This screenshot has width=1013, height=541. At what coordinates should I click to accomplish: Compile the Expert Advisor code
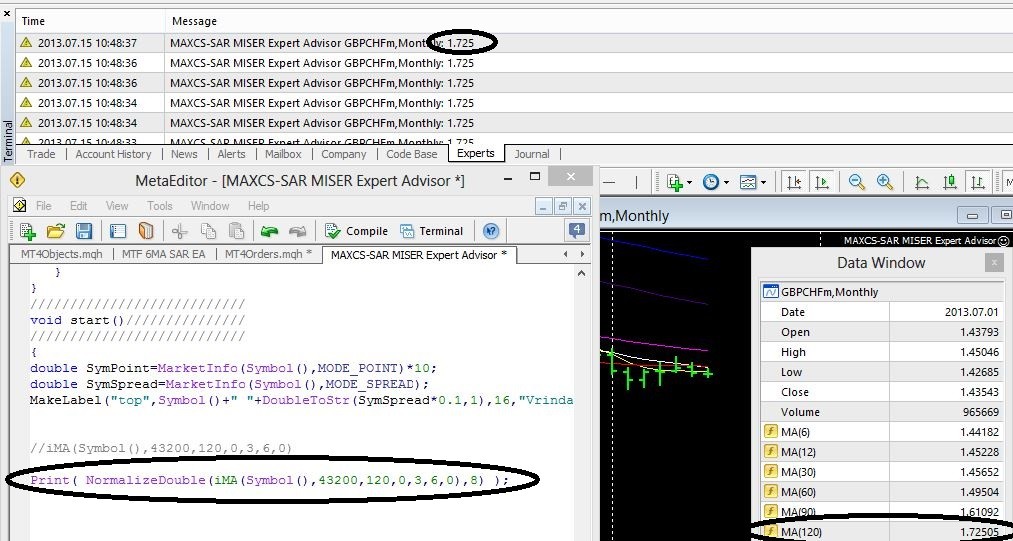356,231
